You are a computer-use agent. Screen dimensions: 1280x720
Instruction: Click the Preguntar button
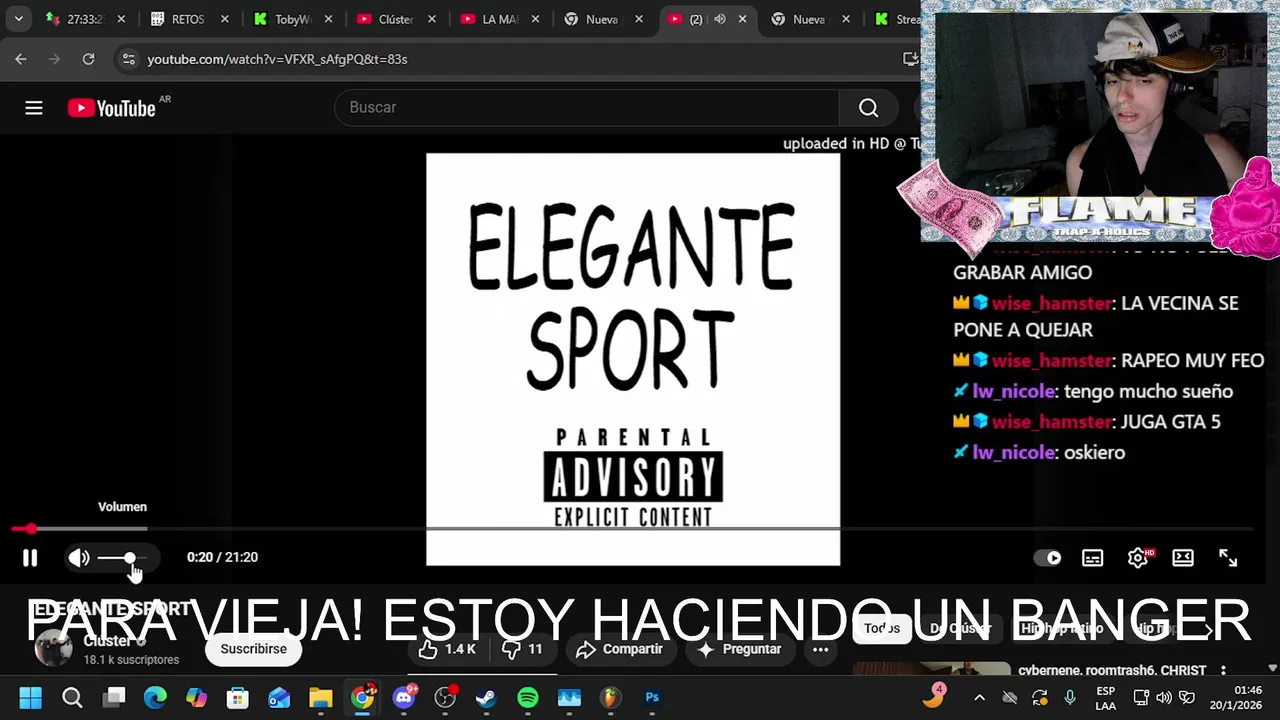(x=739, y=649)
